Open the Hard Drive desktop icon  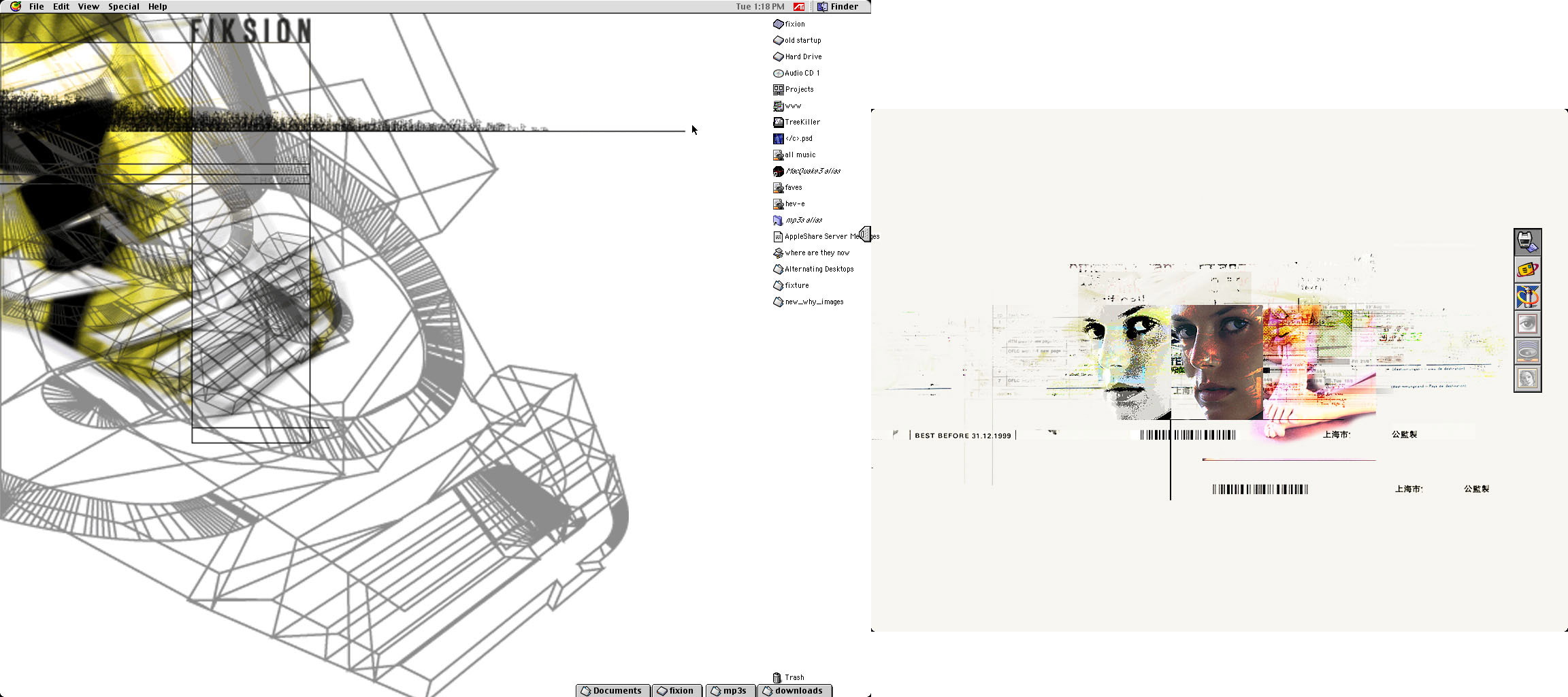[779, 56]
